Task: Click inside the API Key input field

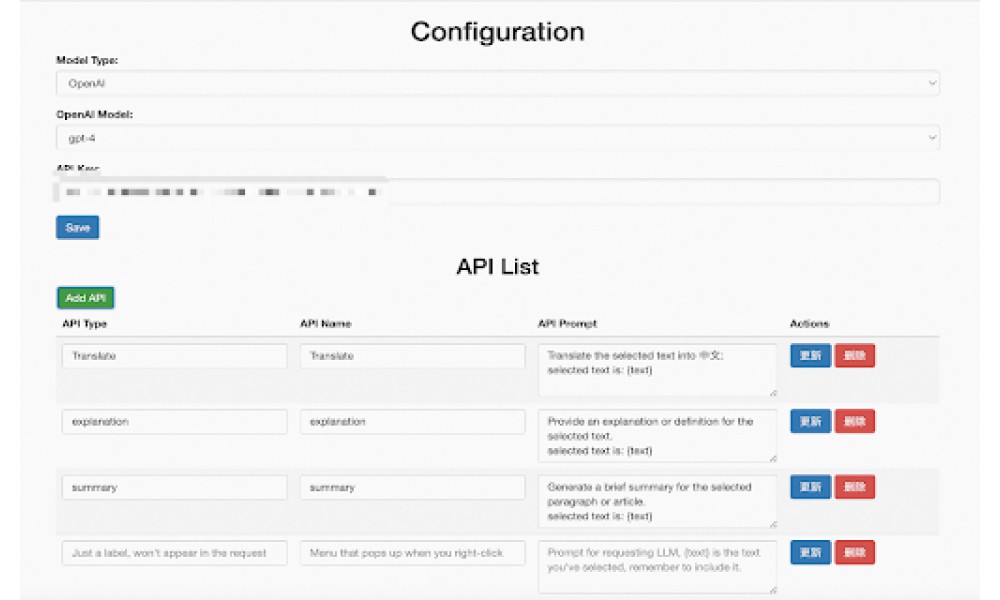Action: pyautogui.click(x=497, y=192)
